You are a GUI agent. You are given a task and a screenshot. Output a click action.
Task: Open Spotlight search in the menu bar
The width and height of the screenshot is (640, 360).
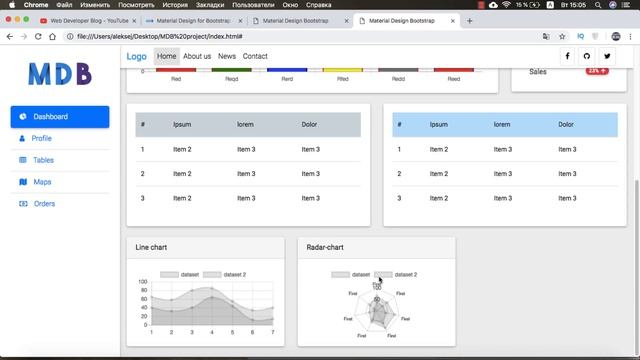click(x=598, y=5)
